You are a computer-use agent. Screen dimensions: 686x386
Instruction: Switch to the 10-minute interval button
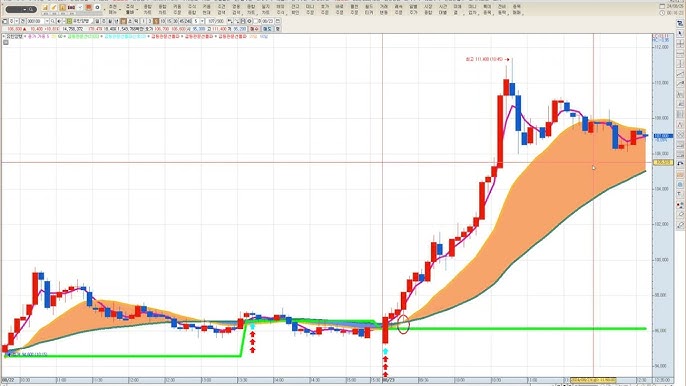point(163,21)
